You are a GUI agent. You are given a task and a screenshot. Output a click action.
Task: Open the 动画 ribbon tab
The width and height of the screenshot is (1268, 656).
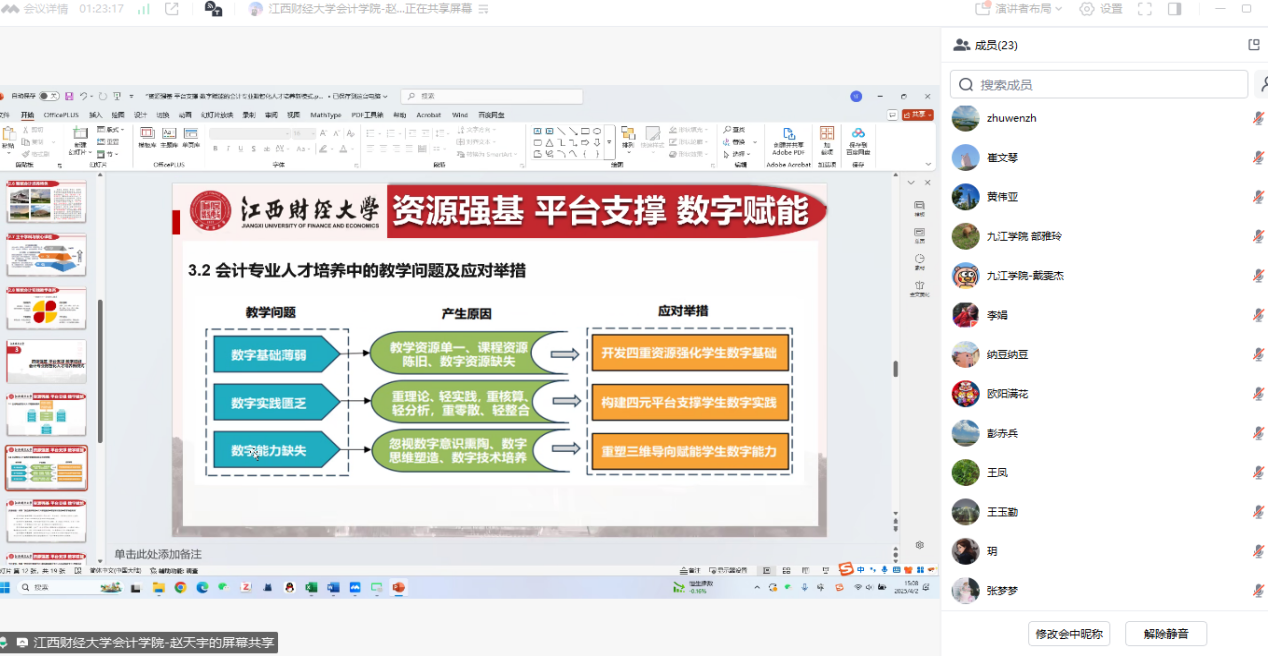tap(187, 115)
